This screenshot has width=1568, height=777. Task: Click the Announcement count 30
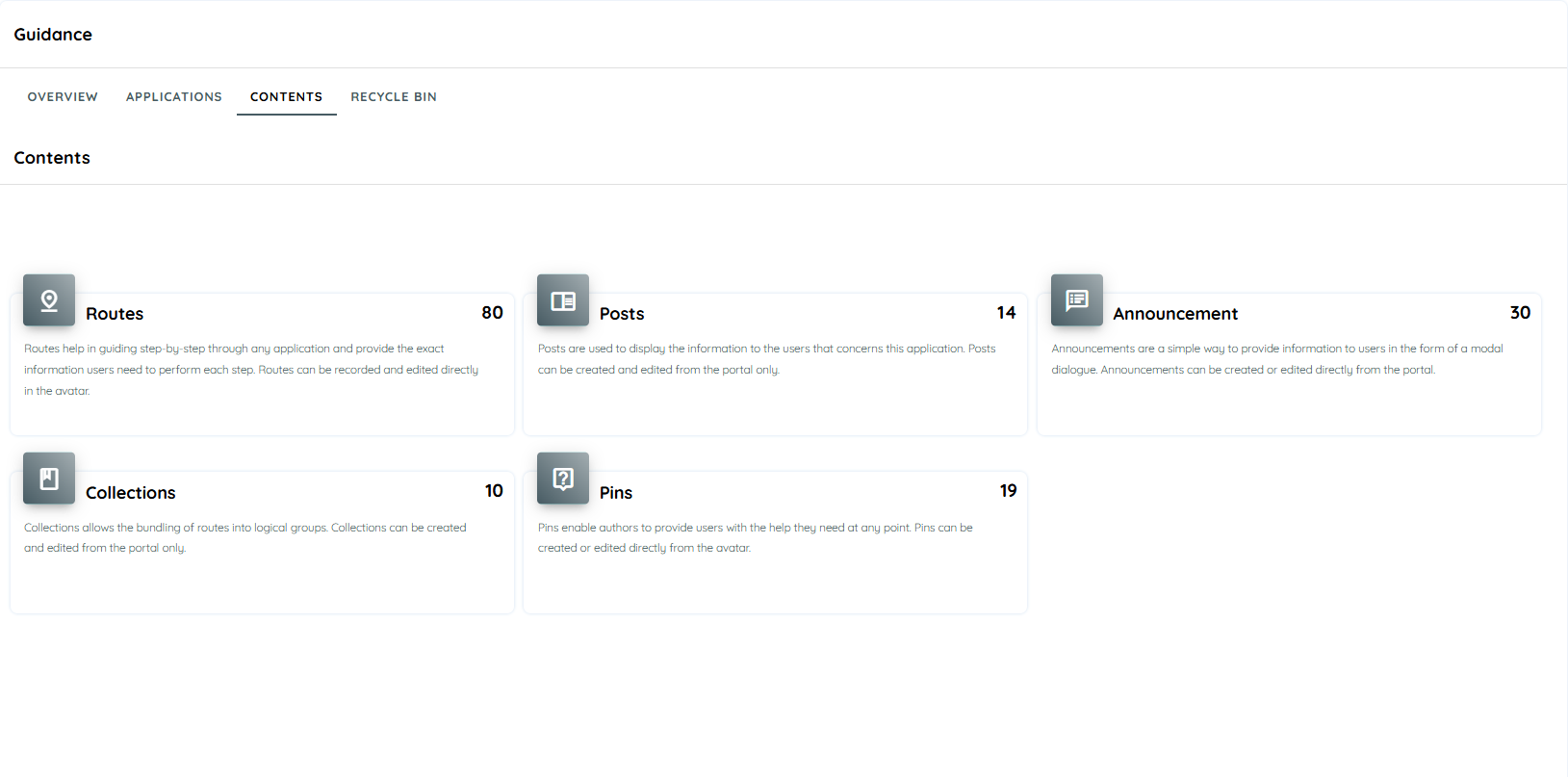click(x=1520, y=313)
